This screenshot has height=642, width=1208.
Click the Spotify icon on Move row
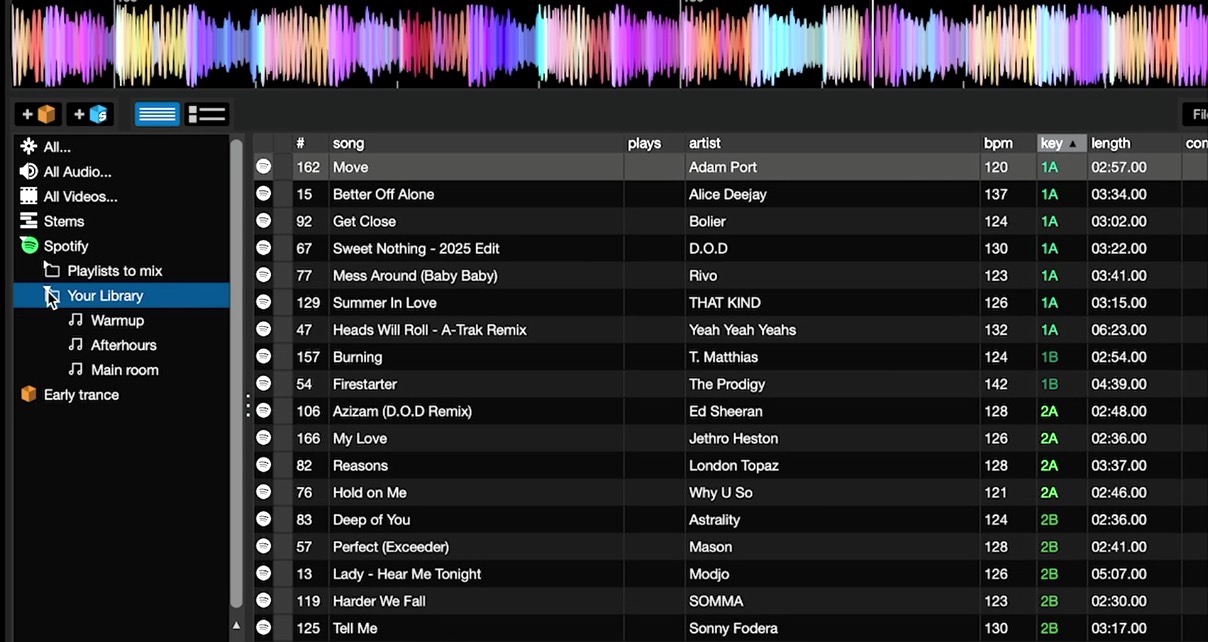[263, 167]
